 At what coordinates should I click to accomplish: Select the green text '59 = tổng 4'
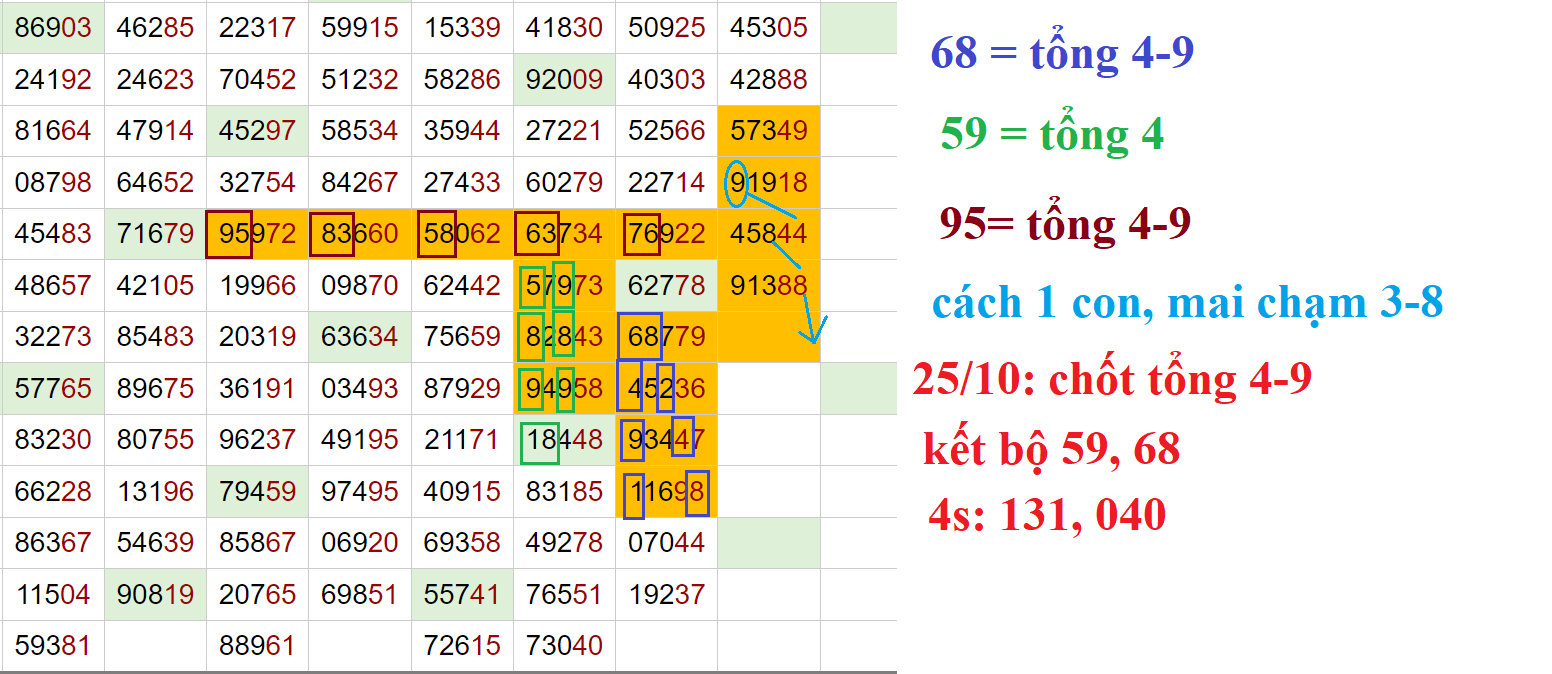coord(1051,133)
